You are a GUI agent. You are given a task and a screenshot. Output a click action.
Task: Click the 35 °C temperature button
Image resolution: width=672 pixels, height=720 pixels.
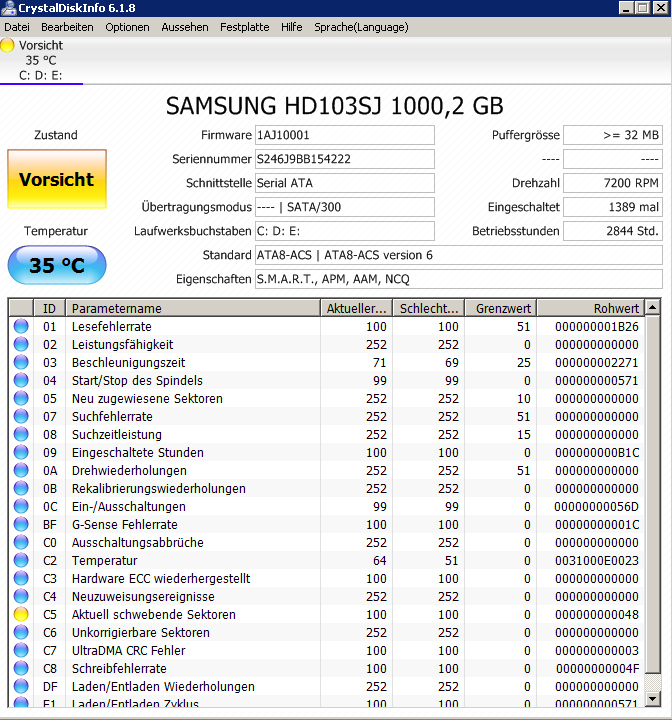57,265
